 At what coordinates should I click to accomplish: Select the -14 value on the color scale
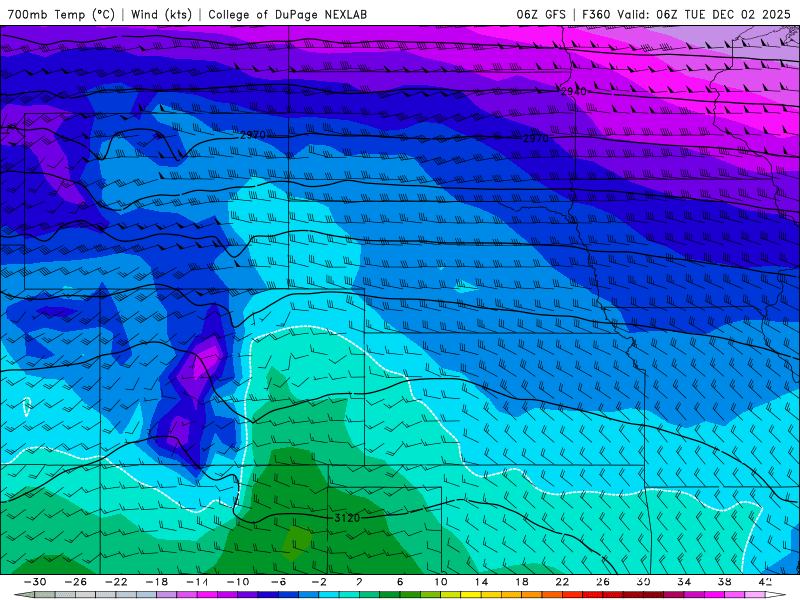pos(197,582)
